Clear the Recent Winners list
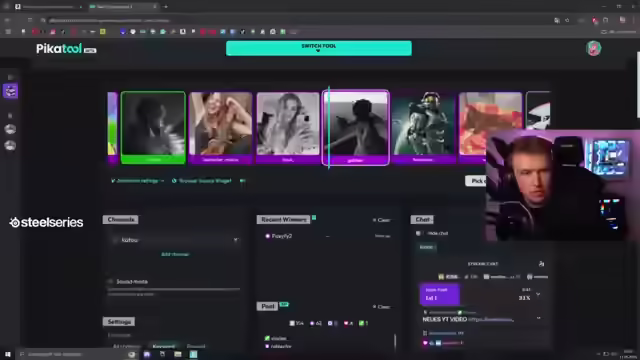Viewport: 640px width, 360px height. [382, 220]
